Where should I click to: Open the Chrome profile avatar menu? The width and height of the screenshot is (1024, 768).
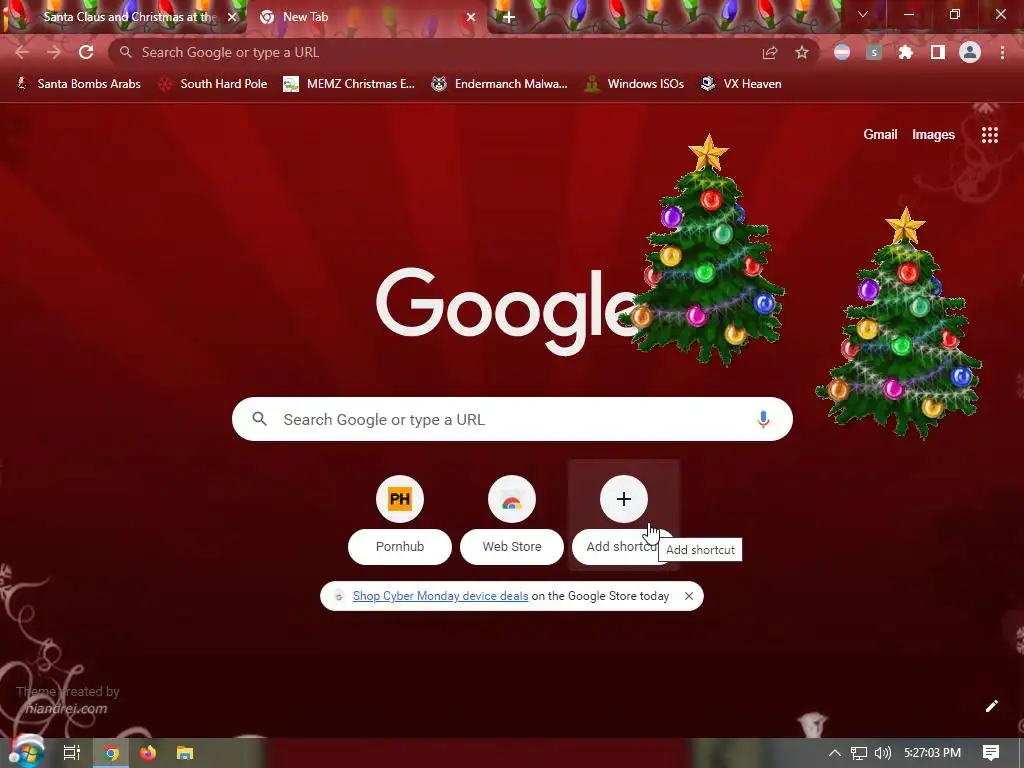coord(970,52)
